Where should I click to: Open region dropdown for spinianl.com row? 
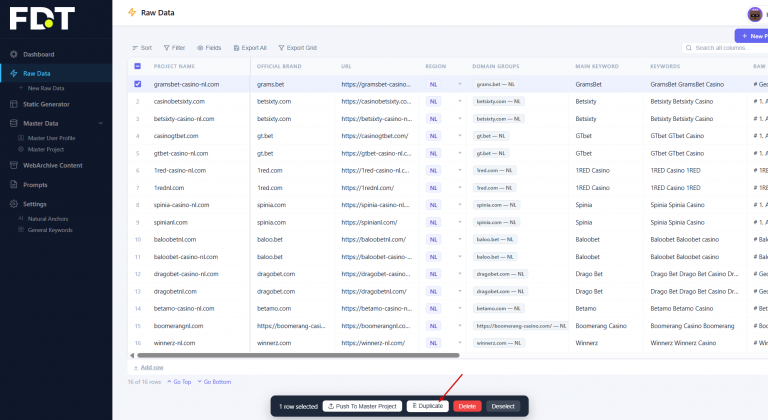pyautogui.click(x=459, y=222)
